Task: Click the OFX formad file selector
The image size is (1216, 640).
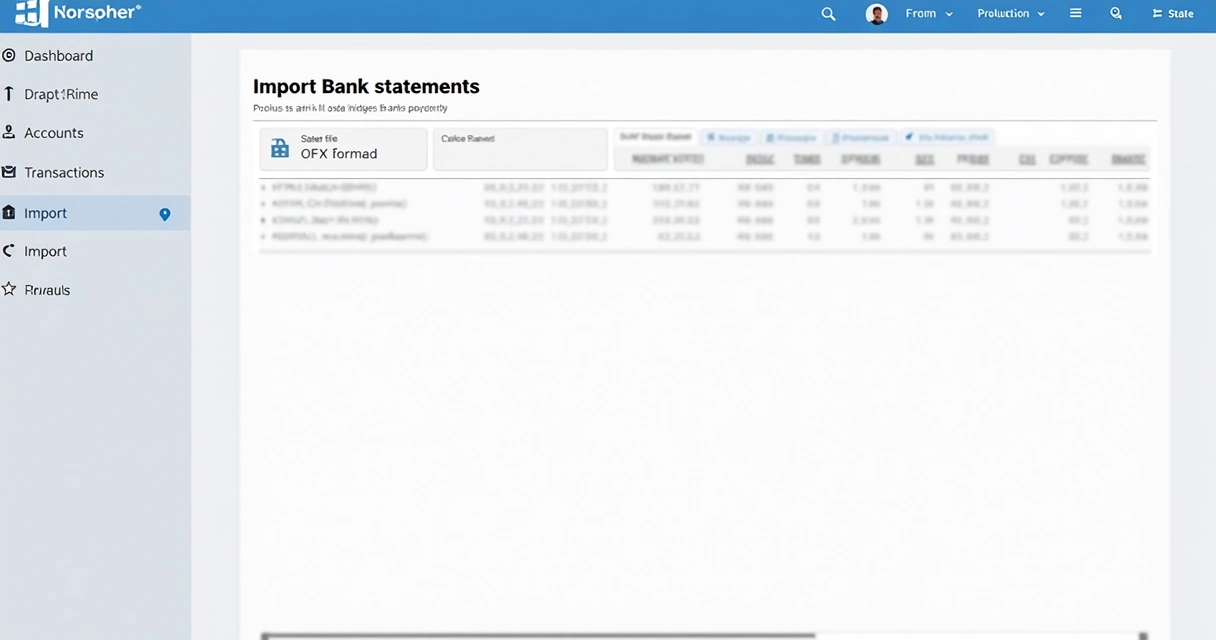Action: pyautogui.click(x=343, y=149)
